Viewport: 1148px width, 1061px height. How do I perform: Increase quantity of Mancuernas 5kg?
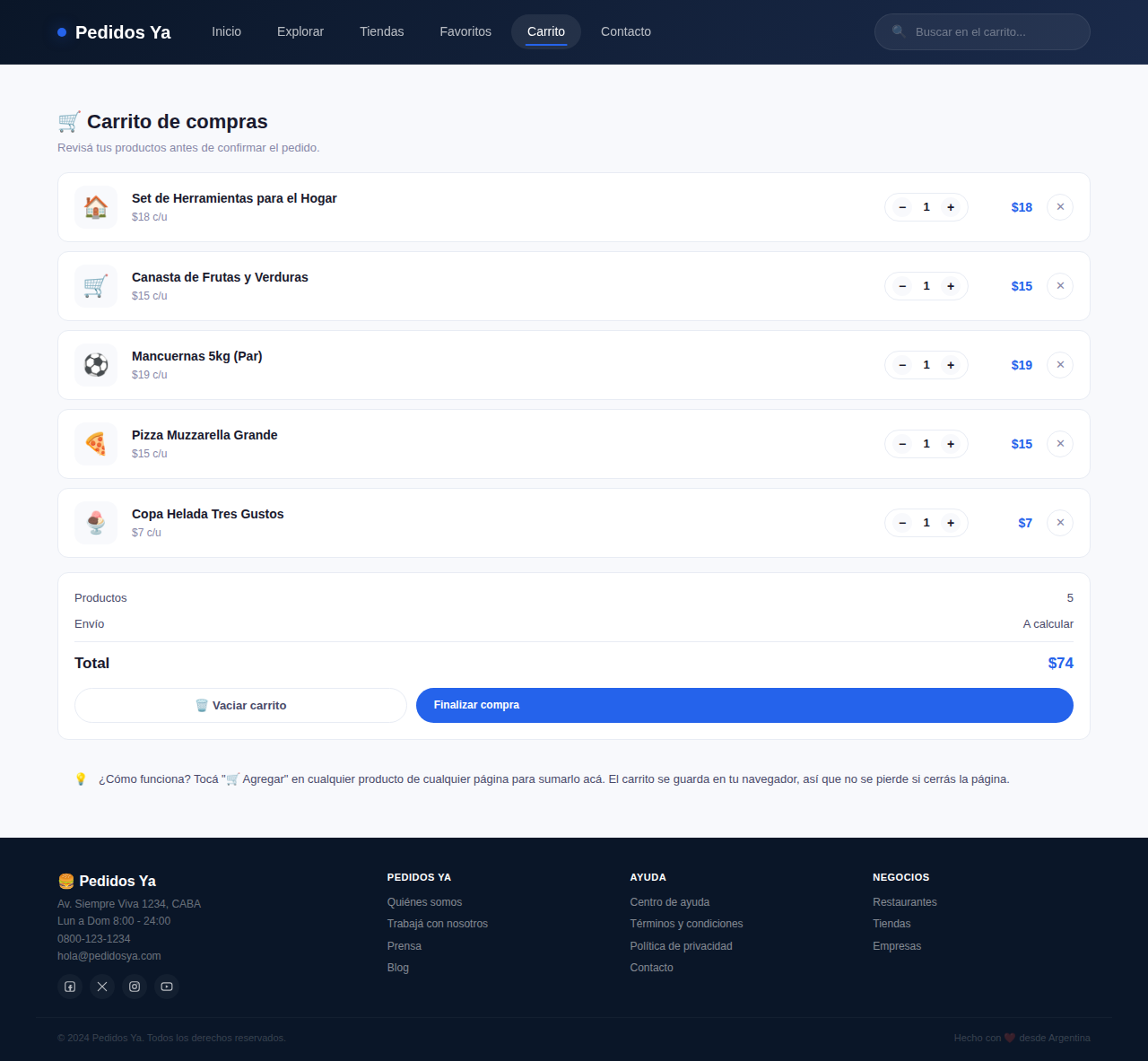coord(951,365)
